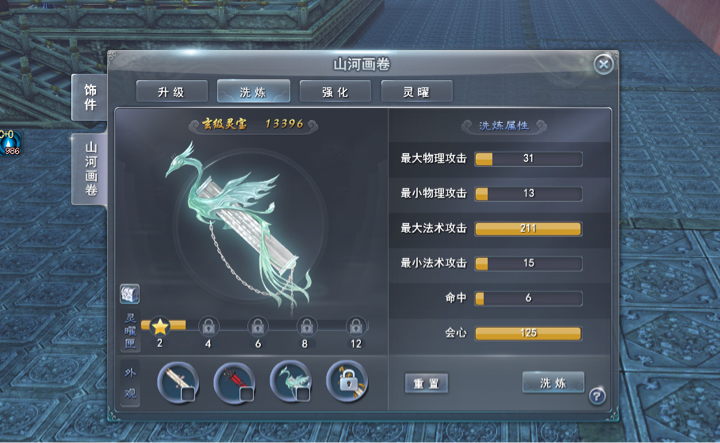Tick the checkbox on sword appearance
The height and width of the screenshot is (443, 720).
pos(188,394)
